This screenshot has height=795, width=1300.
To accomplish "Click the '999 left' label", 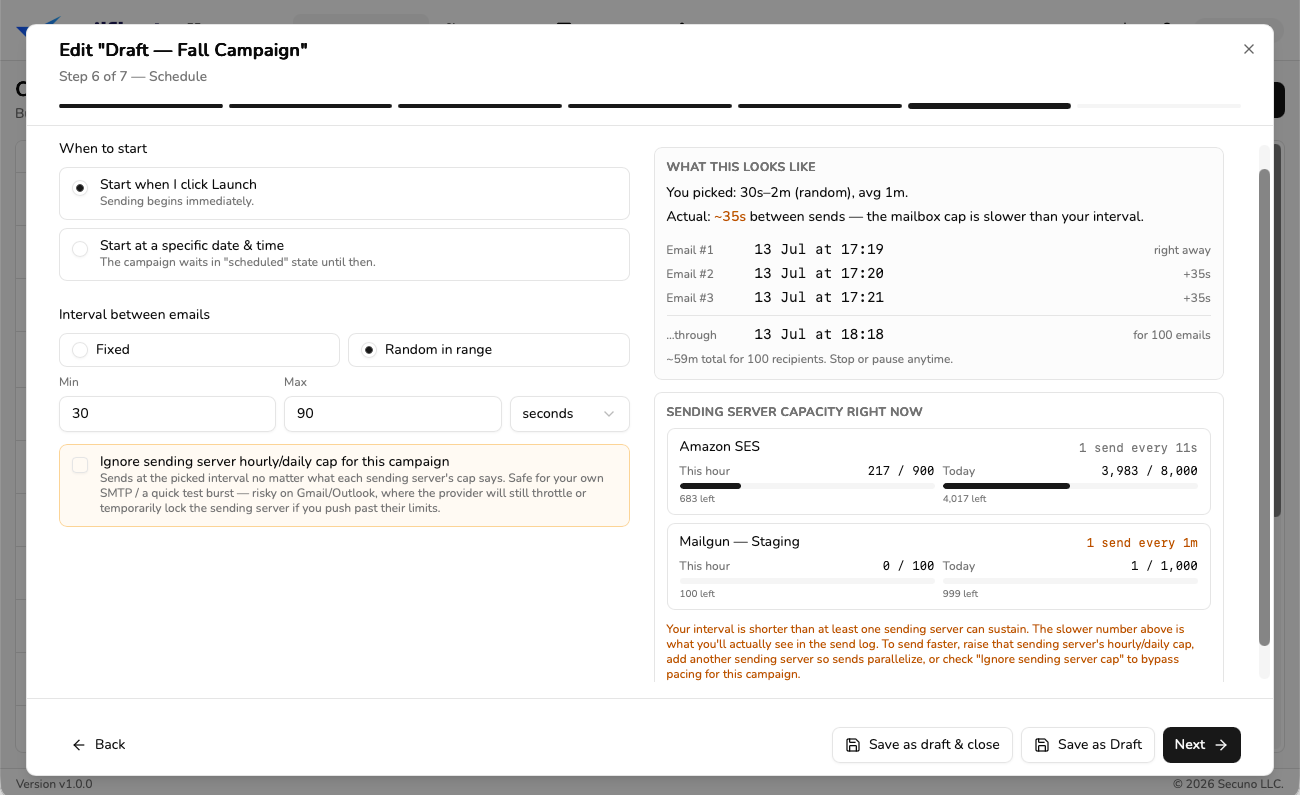I will pyautogui.click(x=960, y=593).
